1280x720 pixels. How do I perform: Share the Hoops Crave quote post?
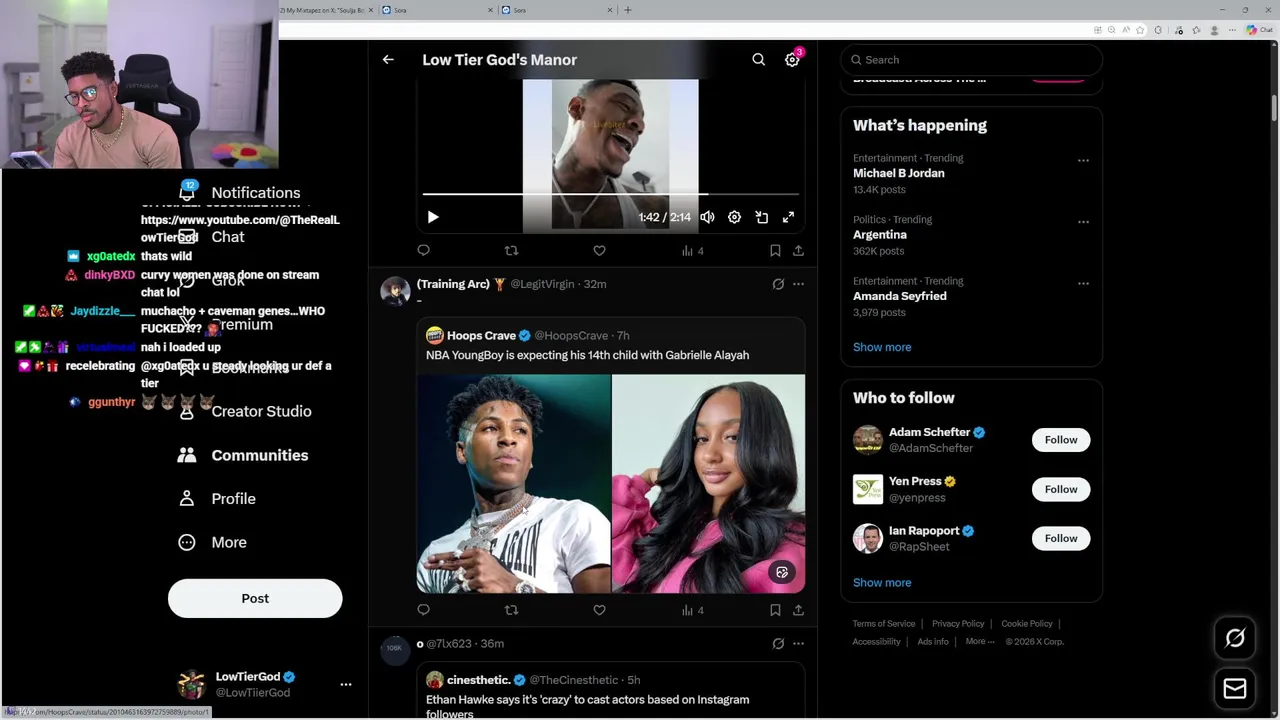coord(798,609)
